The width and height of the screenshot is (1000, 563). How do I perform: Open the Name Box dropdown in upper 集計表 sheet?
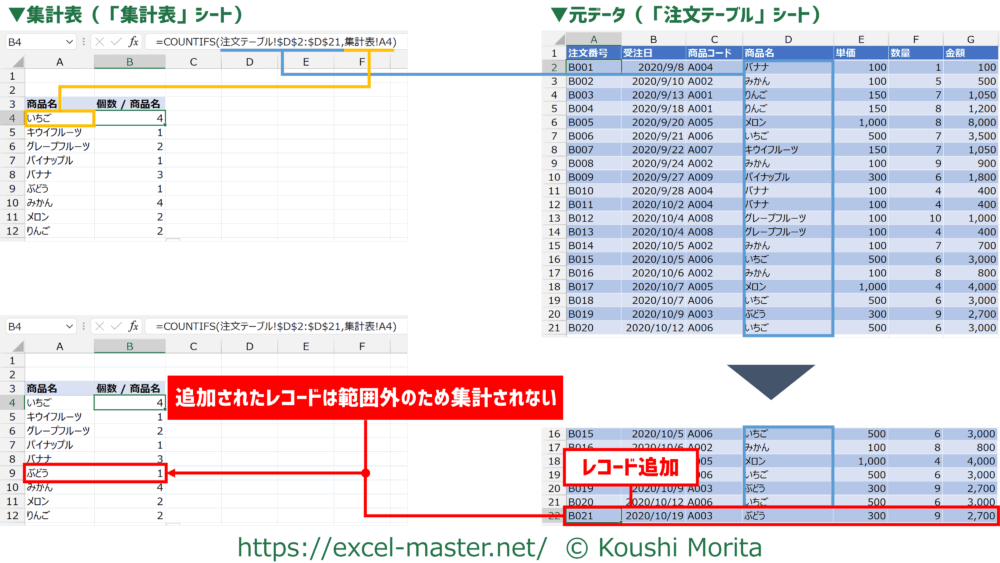point(68,42)
